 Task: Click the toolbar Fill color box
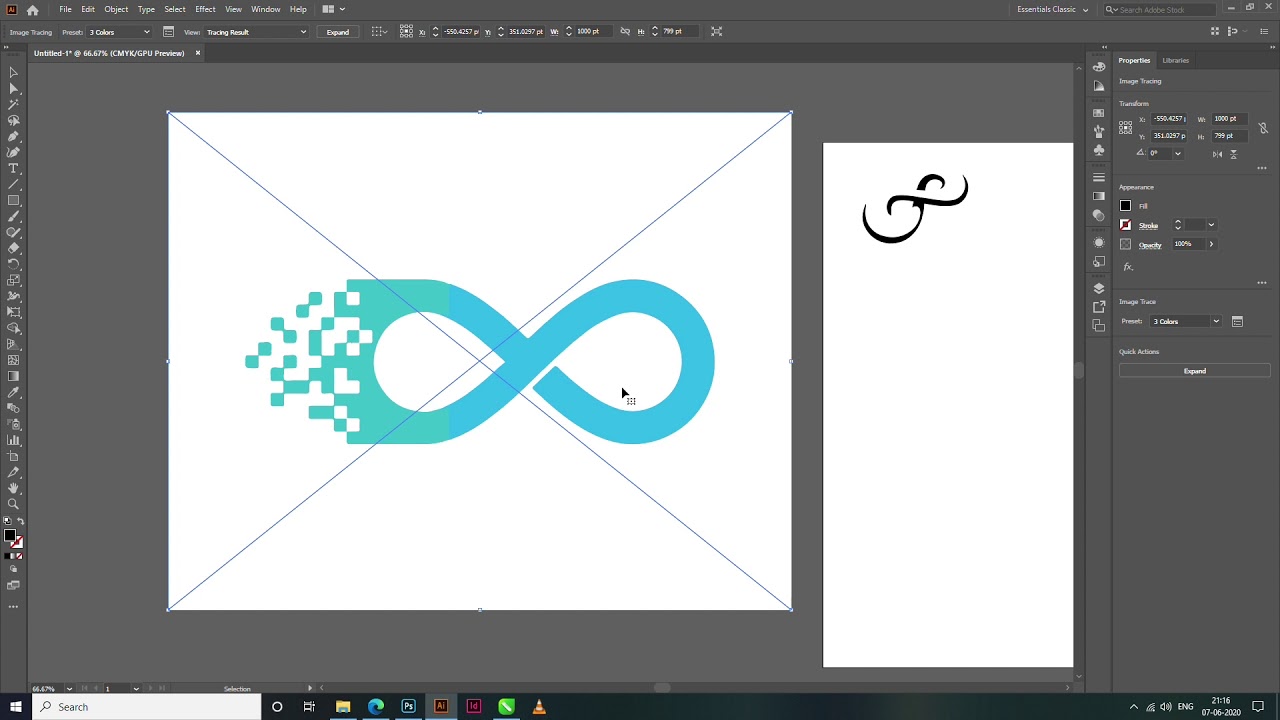[10, 535]
